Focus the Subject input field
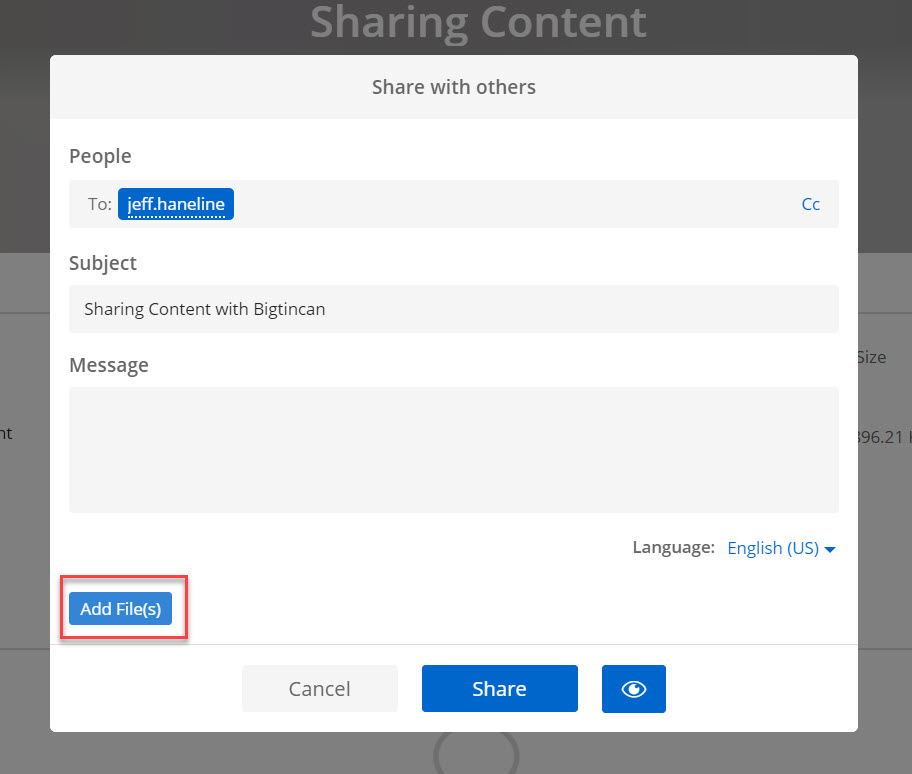912x774 pixels. (x=454, y=309)
